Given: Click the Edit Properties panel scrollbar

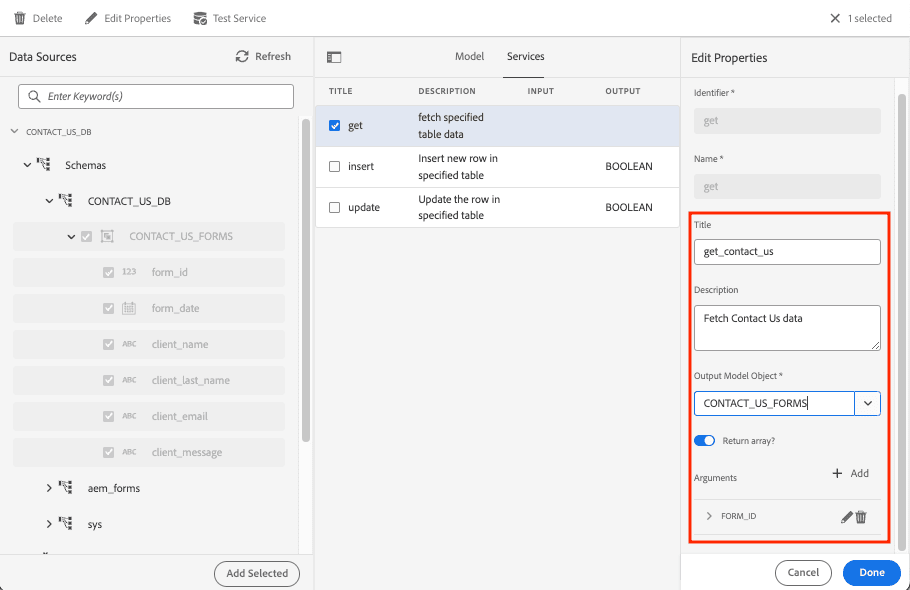Looking at the screenshot, I should coord(901,322).
